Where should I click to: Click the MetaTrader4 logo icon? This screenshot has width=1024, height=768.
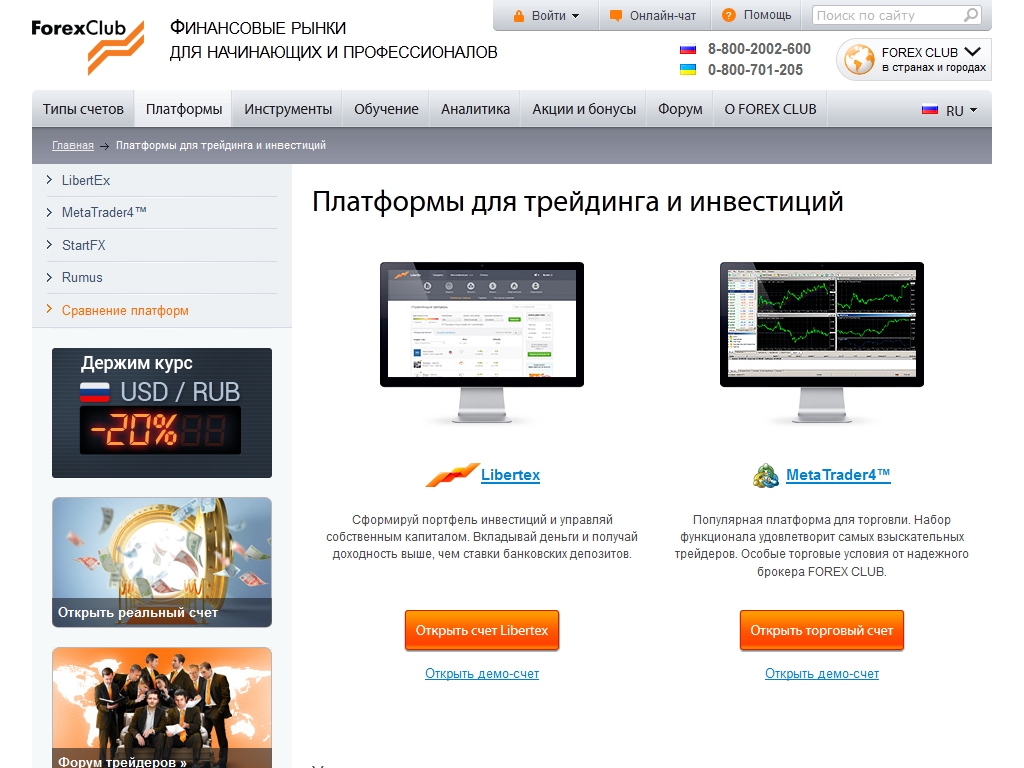(766, 476)
